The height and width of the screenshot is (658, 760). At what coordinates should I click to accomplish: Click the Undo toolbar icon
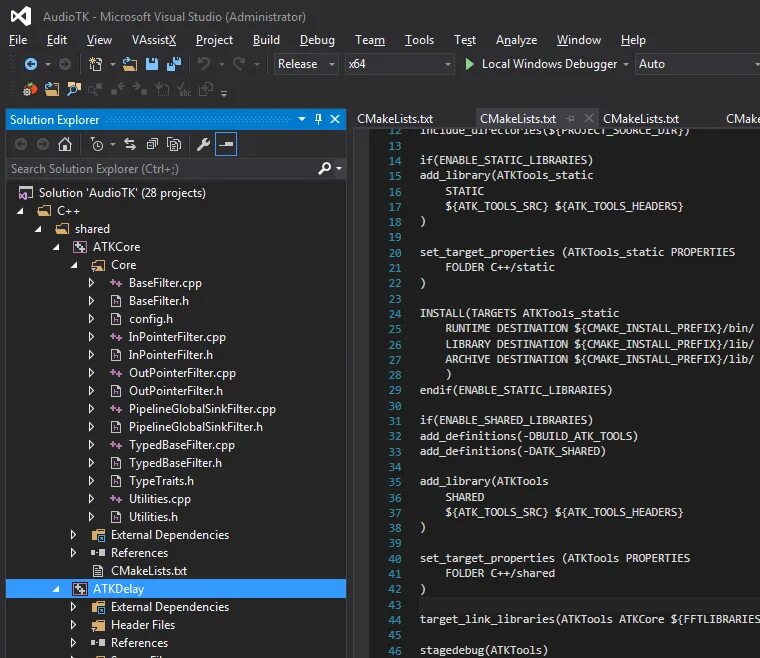coord(204,64)
